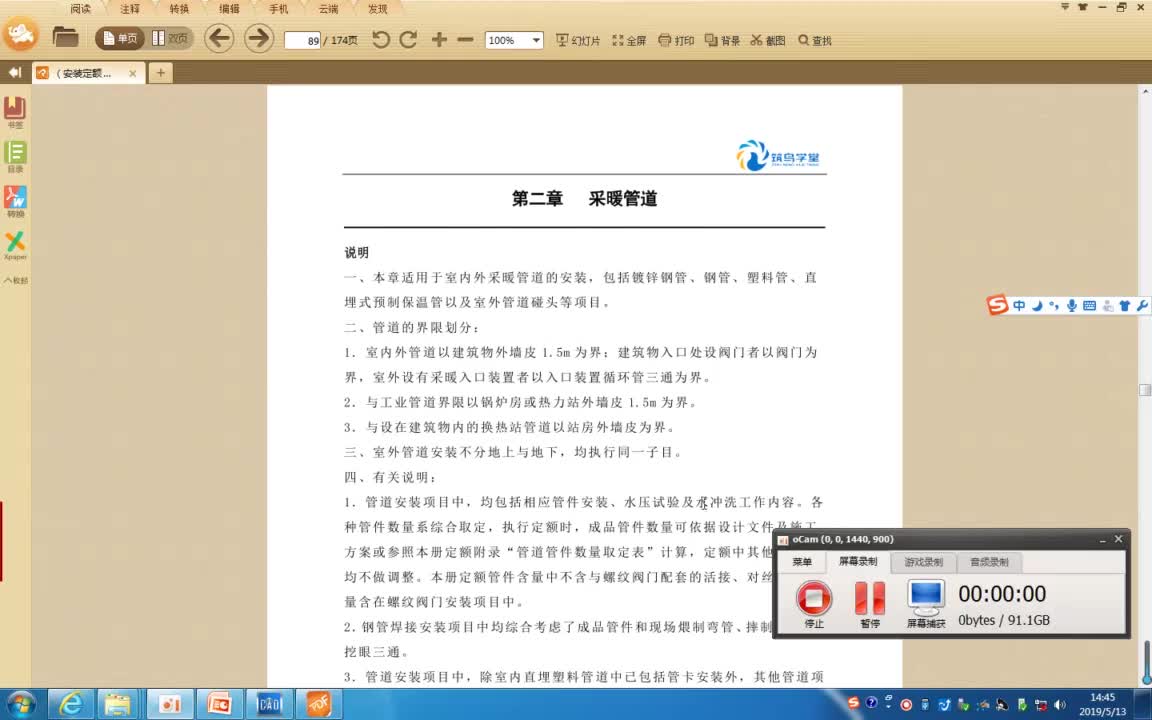The width and height of the screenshot is (1152, 720).
Task: Start 幻灯片 slideshow mode
Action: click(578, 40)
